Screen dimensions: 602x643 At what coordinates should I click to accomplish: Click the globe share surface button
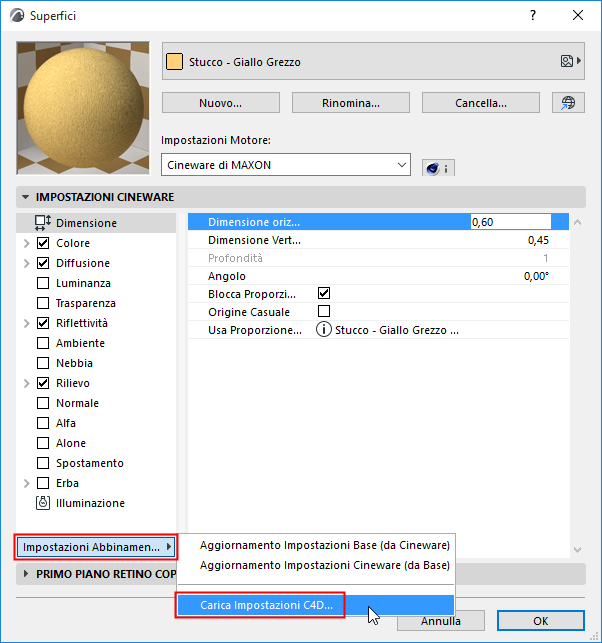(568, 103)
